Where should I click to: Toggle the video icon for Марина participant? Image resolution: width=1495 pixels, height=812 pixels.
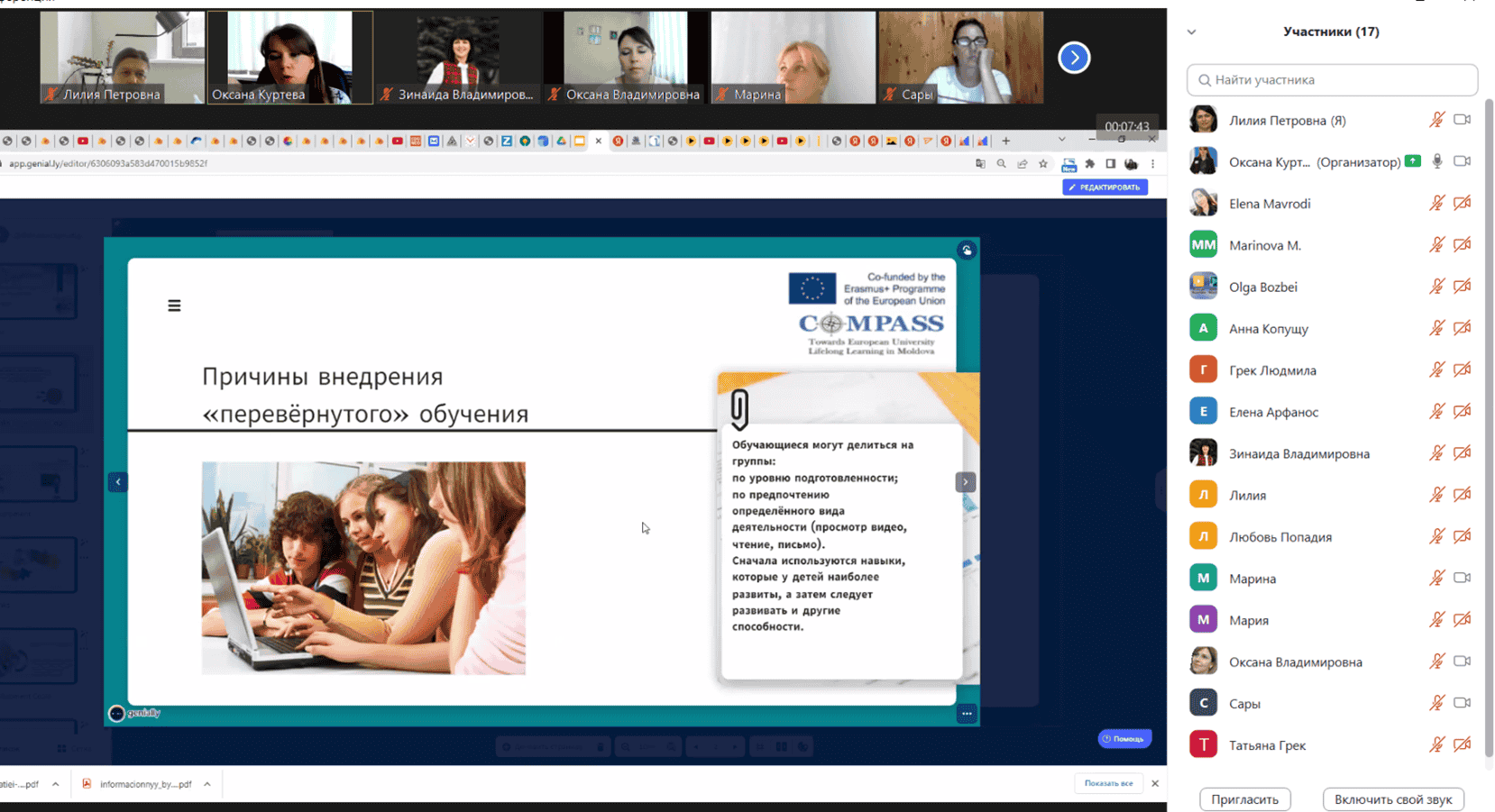(1462, 578)
